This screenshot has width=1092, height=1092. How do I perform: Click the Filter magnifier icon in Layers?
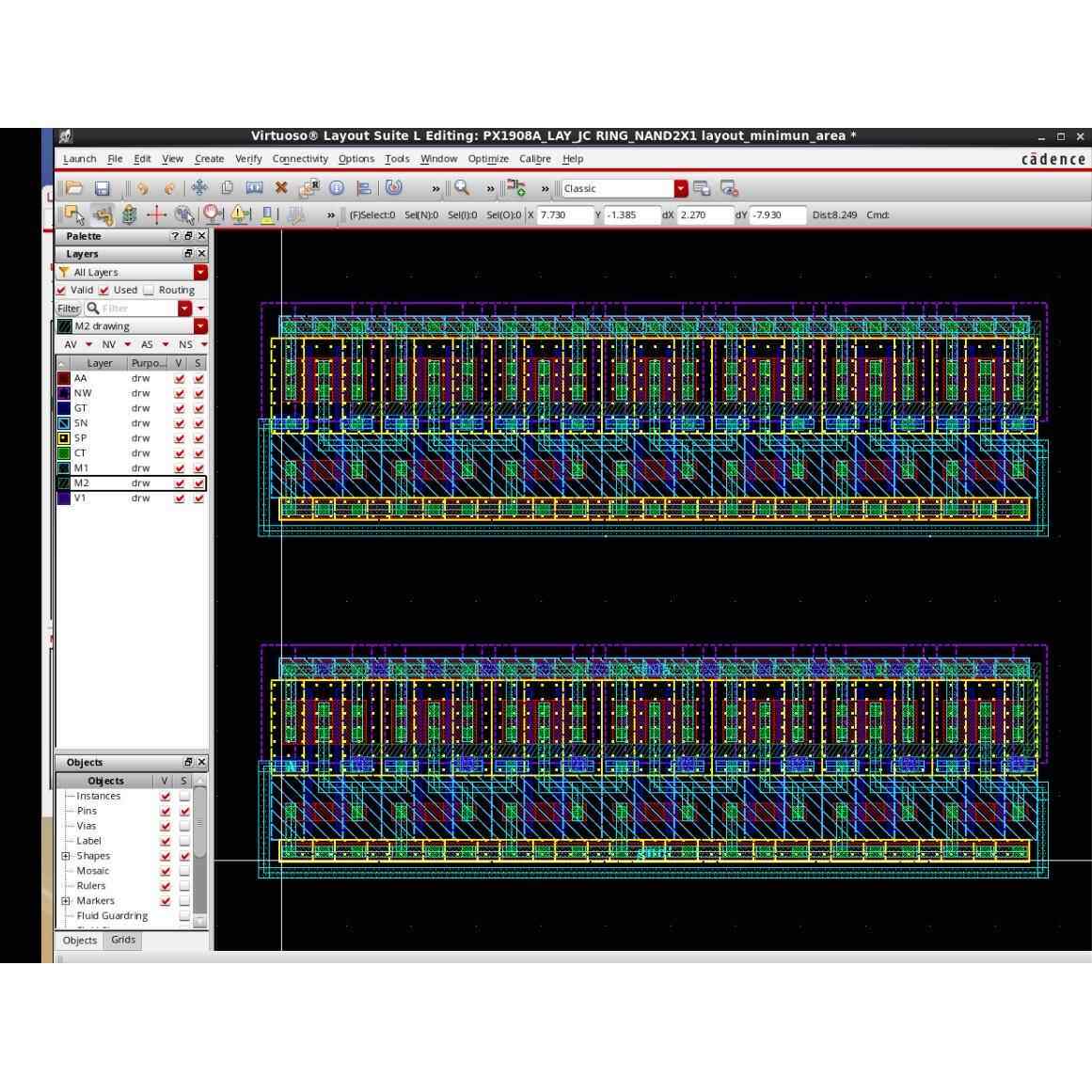pos(92,308)
